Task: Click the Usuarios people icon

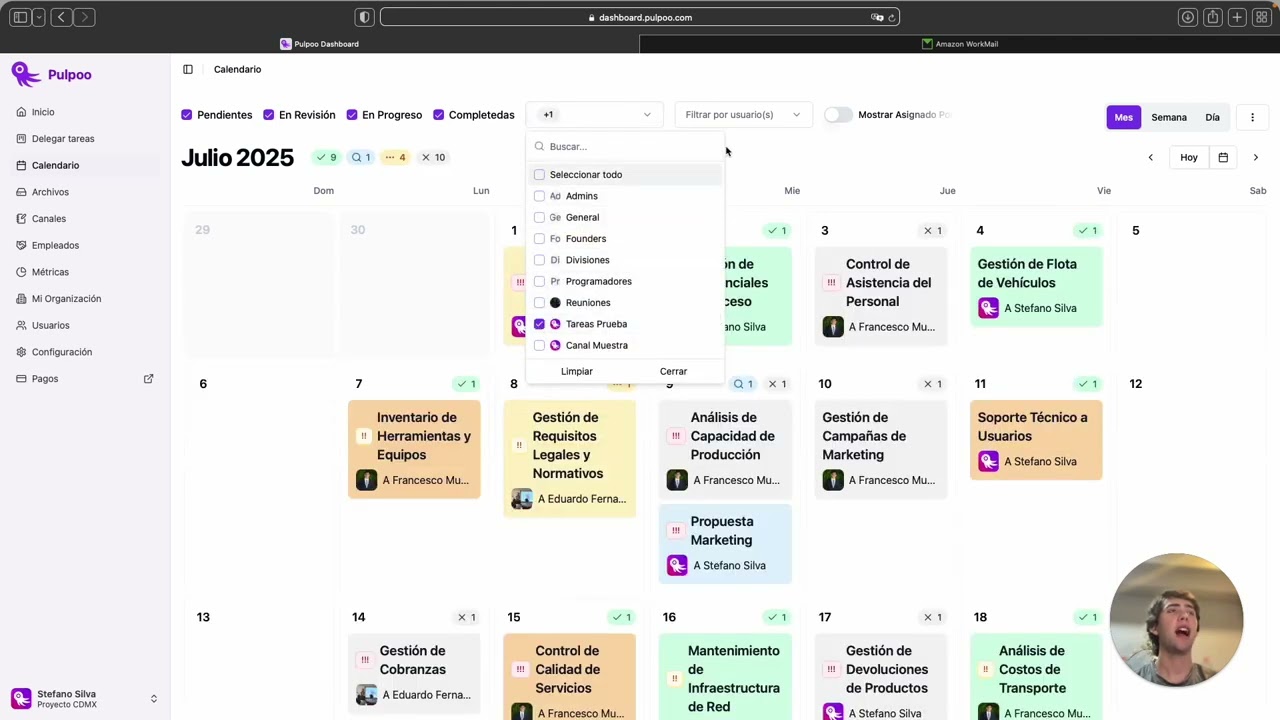Action: click(22, 325)
